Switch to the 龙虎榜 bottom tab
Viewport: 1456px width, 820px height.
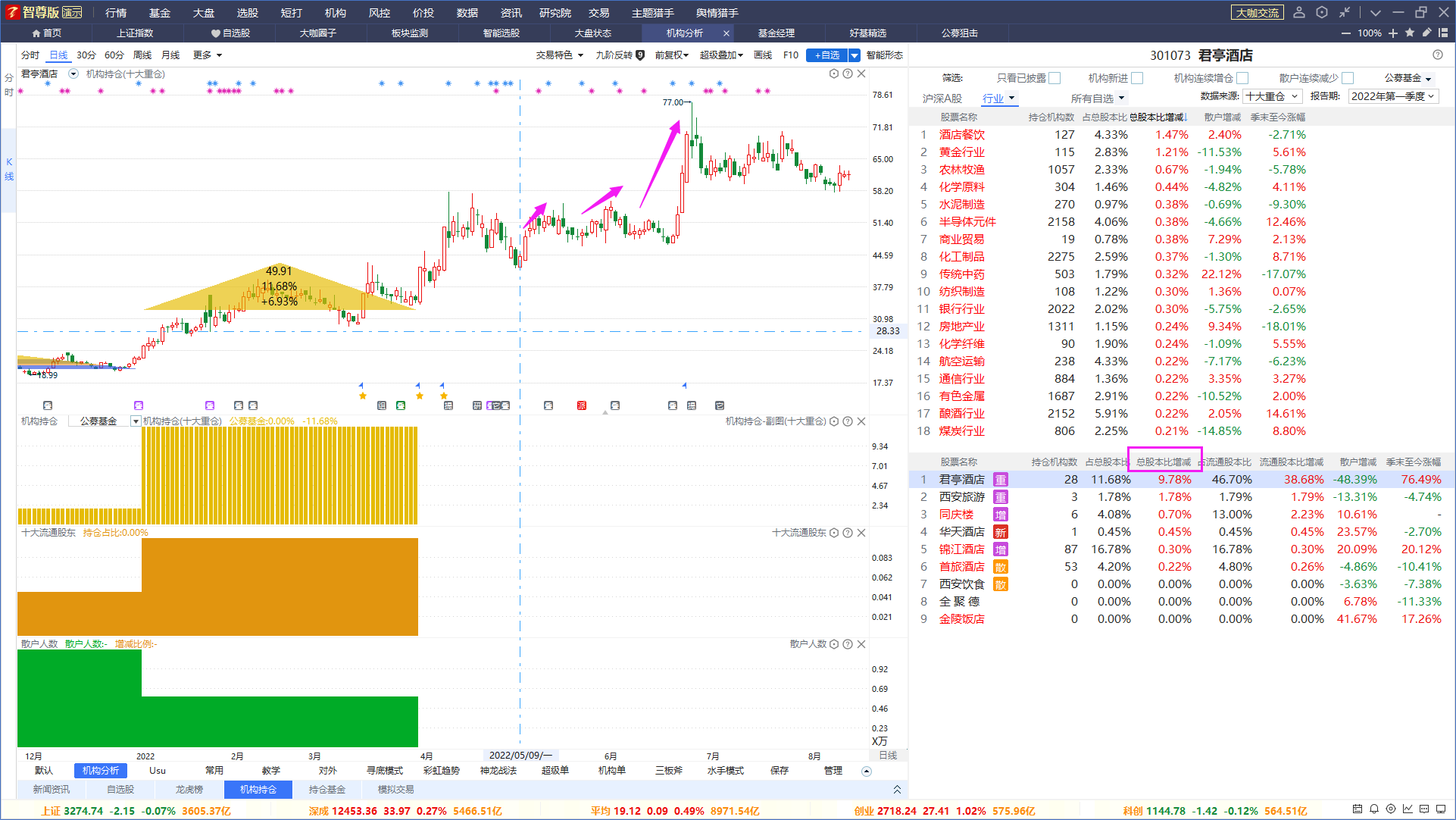tap(189, 790)
